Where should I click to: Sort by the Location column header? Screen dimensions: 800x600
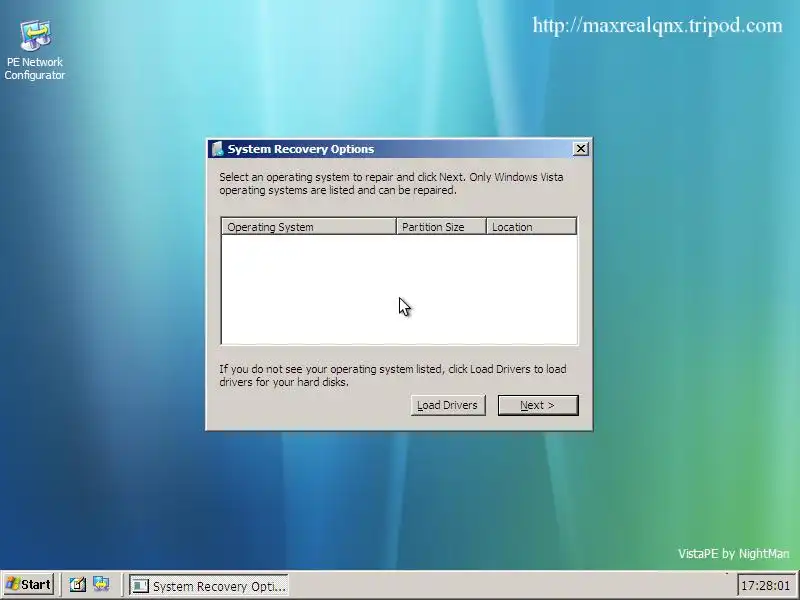pyautogui.click(x=532, y=227)
